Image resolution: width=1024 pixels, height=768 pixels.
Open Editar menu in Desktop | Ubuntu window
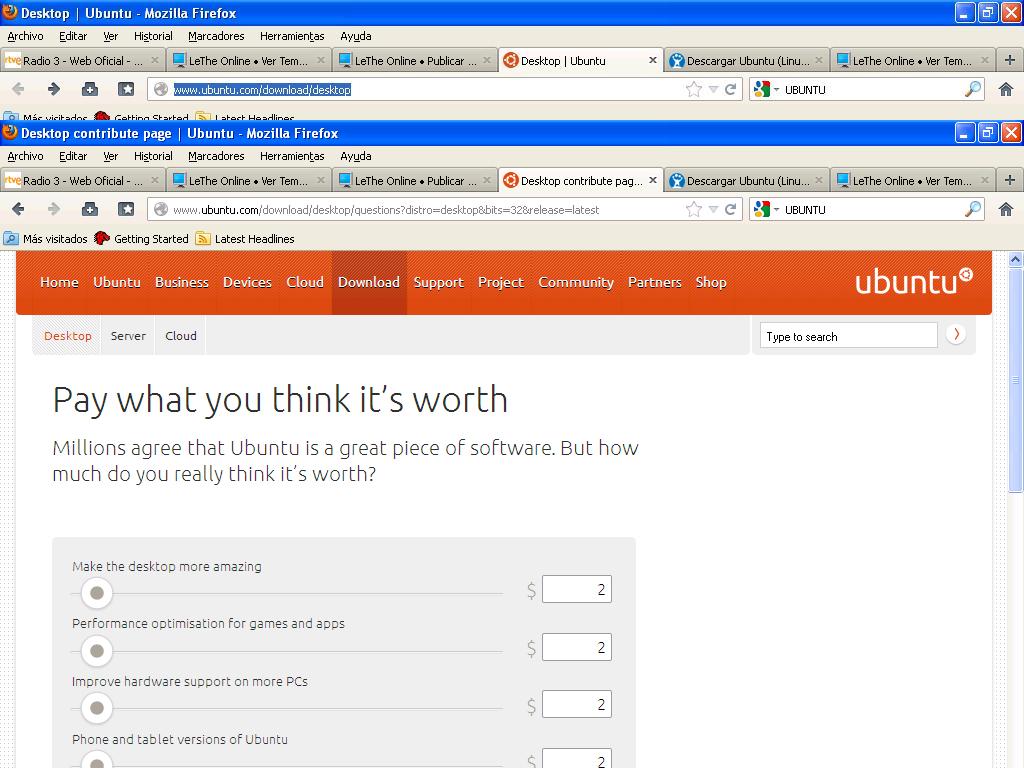click(x=72, y=36)
